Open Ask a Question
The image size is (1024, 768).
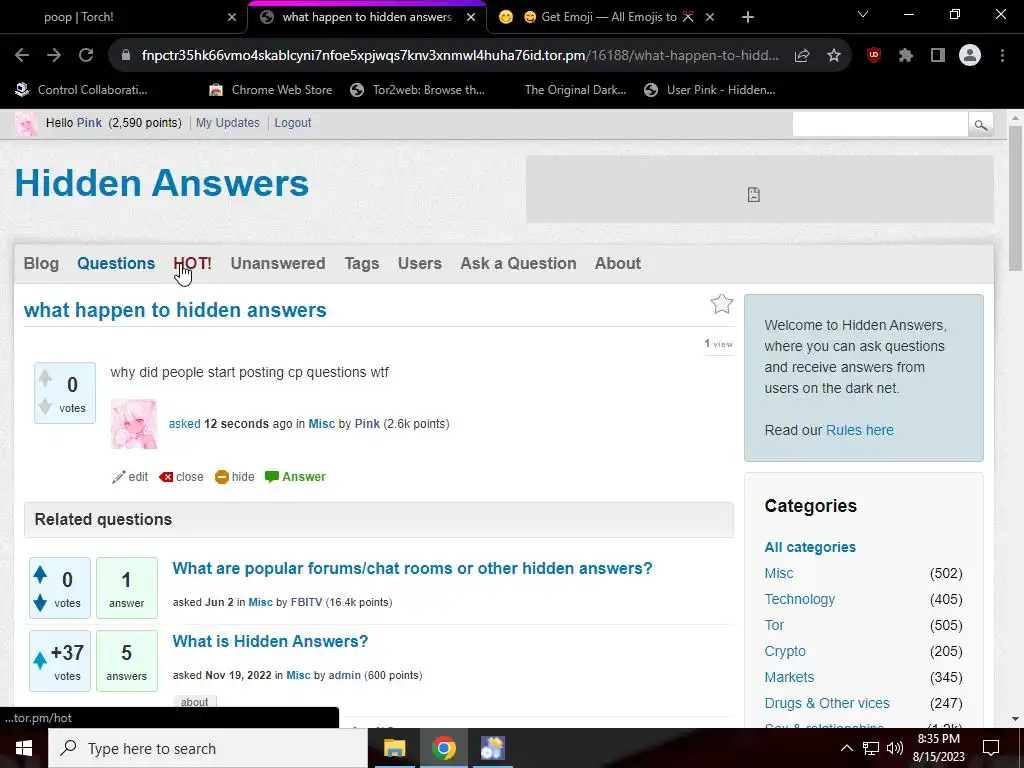point(519,263)
